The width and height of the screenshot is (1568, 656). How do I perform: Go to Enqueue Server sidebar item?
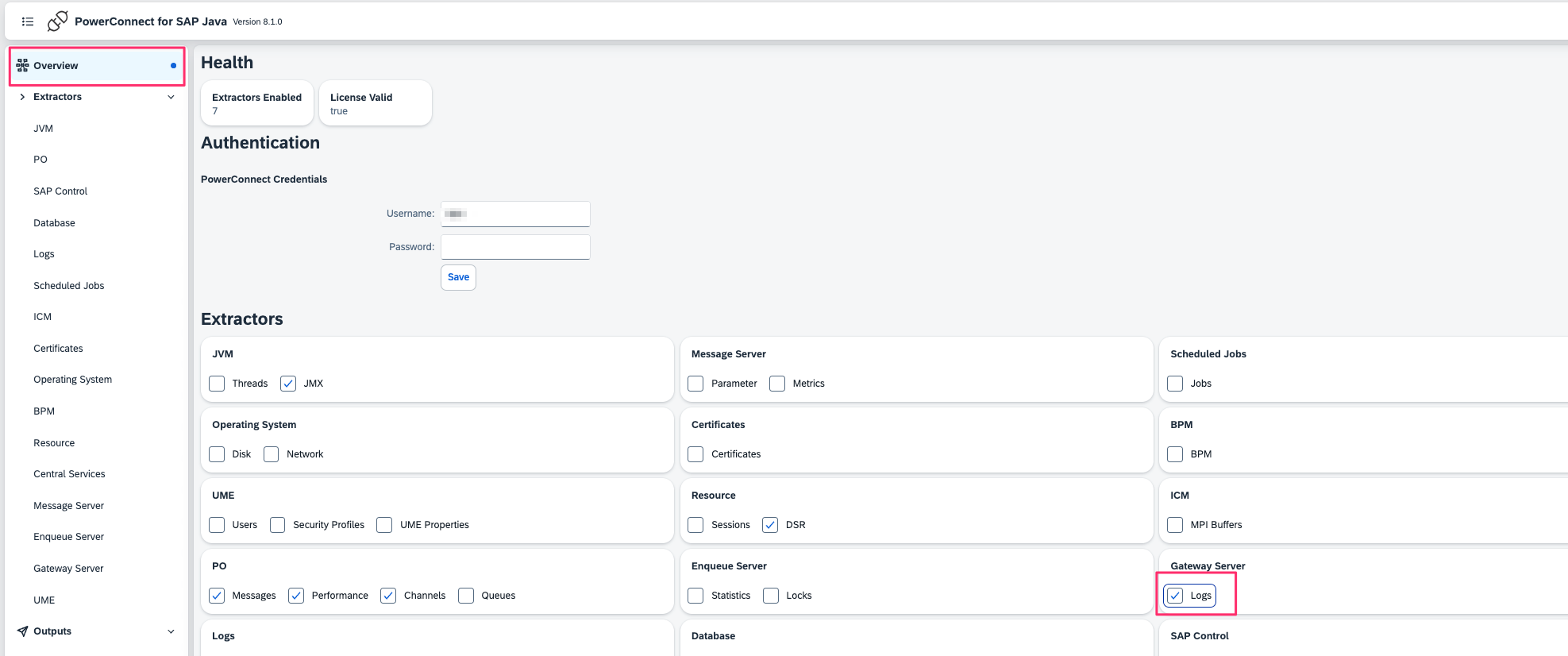pyautogui.click(x=68, y=537)
